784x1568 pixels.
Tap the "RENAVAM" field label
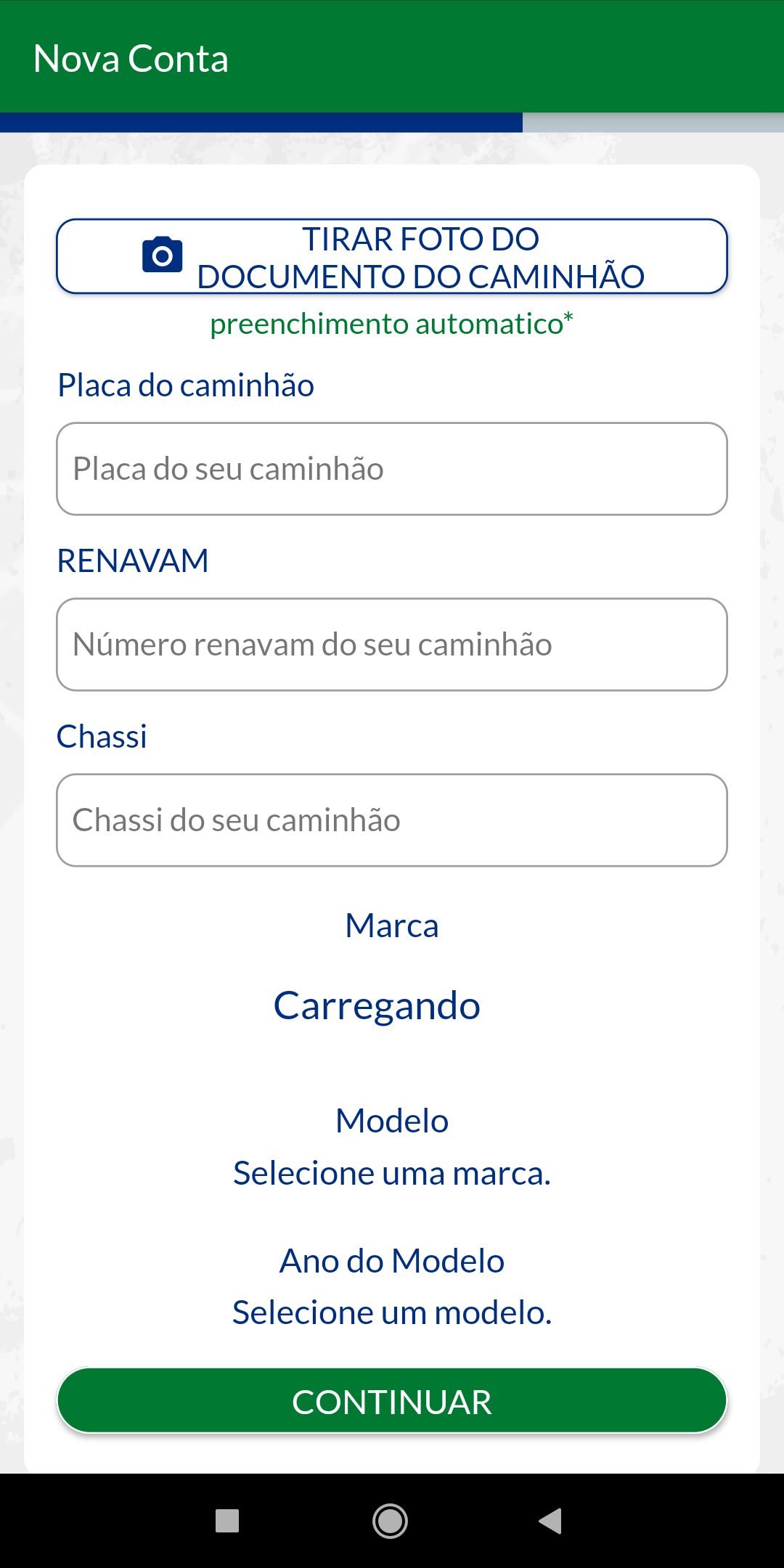tap(133, 561)
